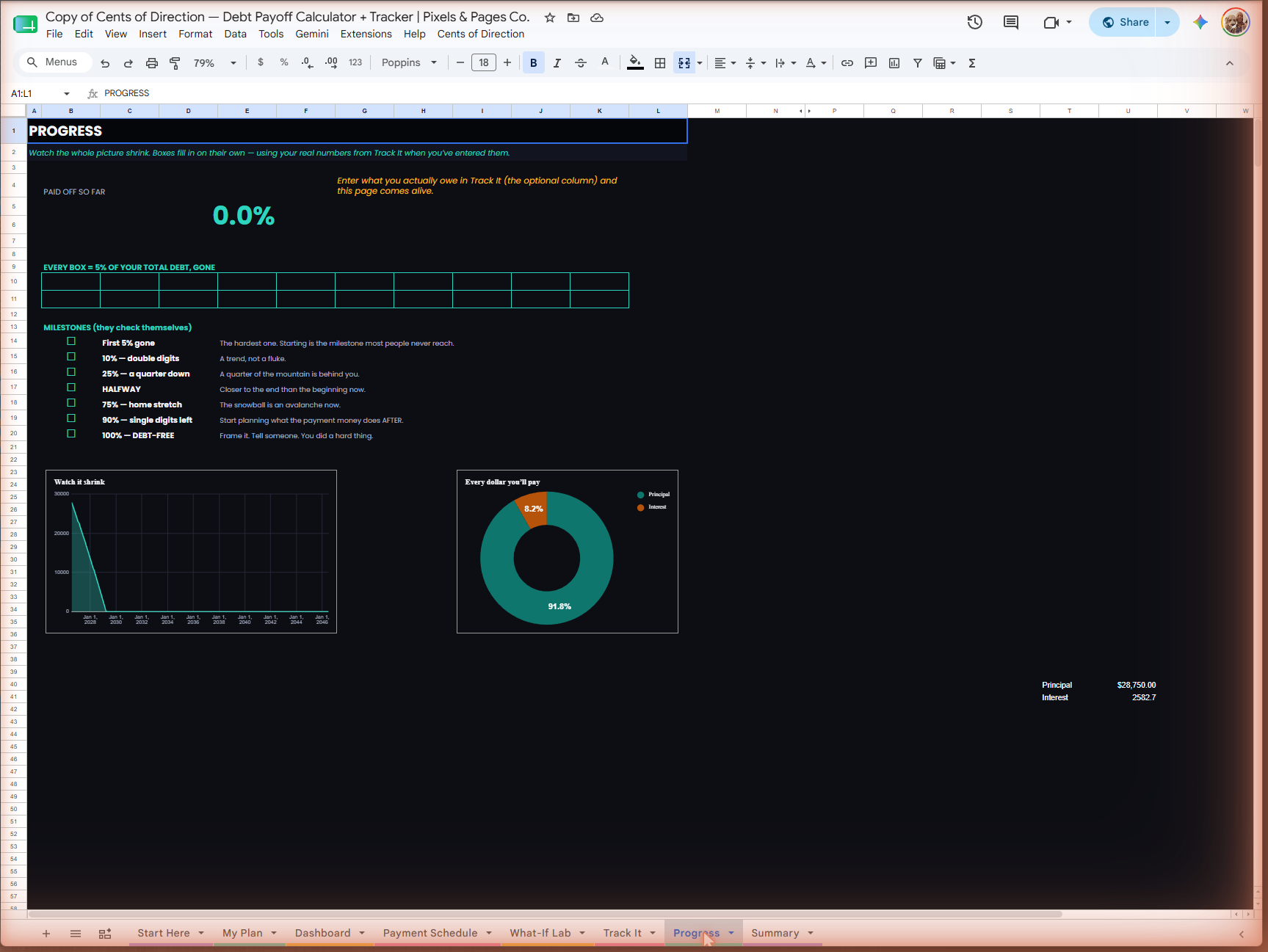This screenshot has height=952, width=1268.
Task: Open horizontal align dropdown
Action: tap(725, 63)
